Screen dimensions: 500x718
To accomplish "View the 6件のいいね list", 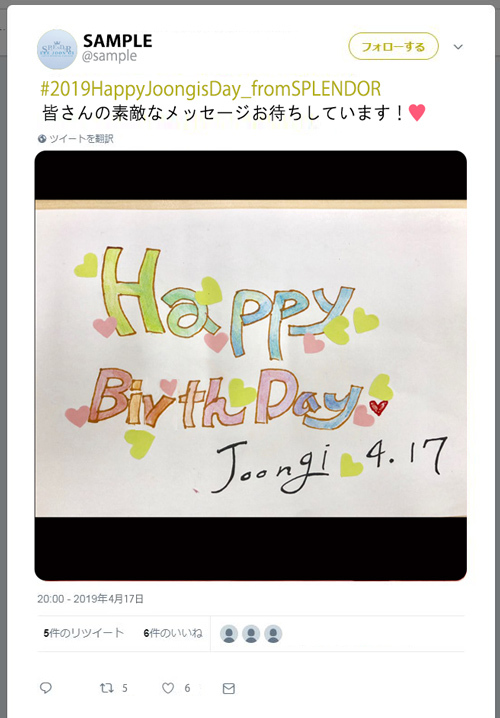I will tap(173, 633).
